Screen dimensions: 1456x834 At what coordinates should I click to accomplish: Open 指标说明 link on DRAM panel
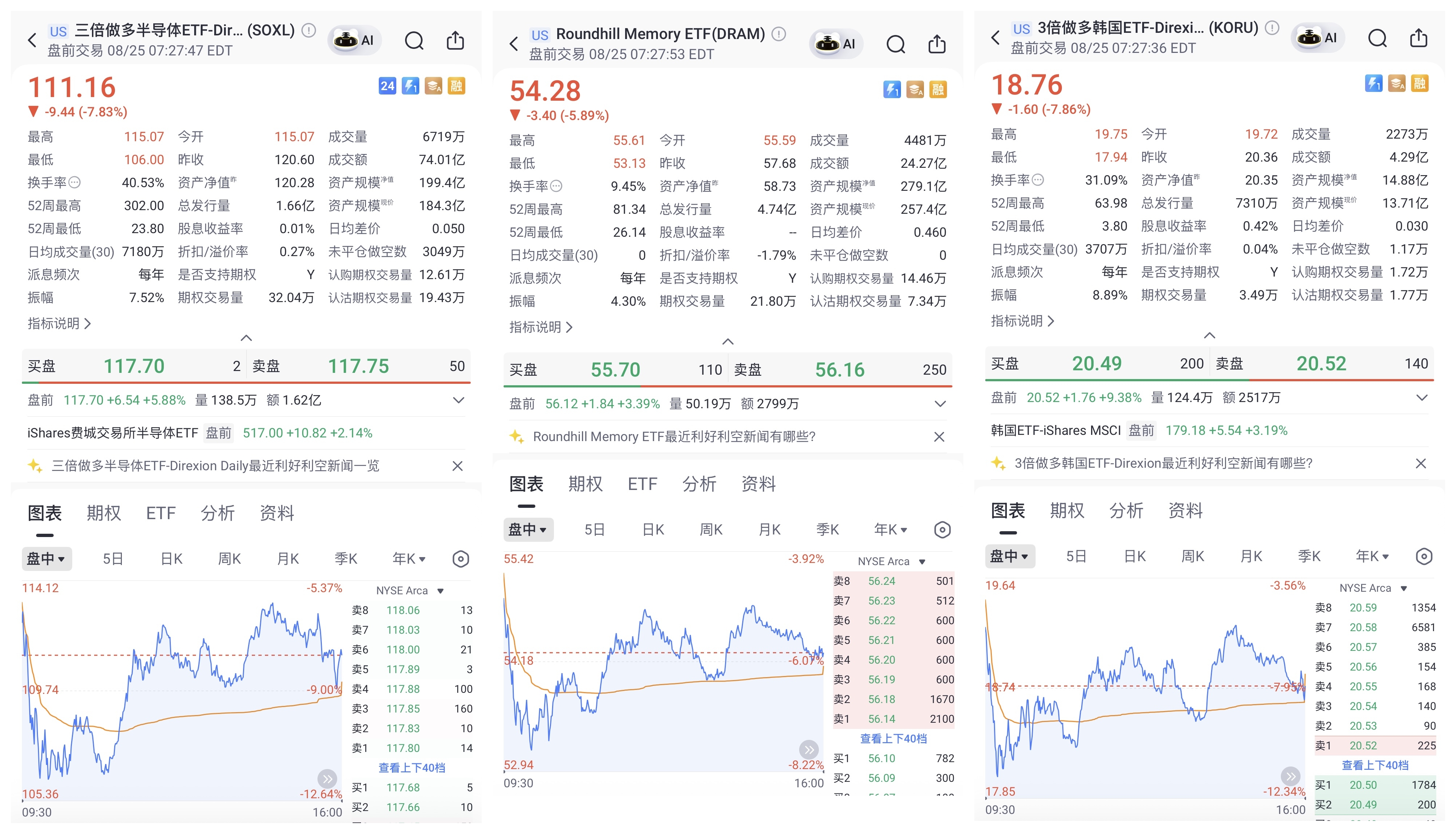541,327
